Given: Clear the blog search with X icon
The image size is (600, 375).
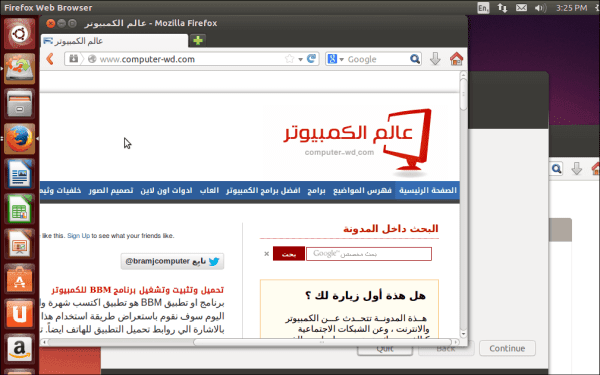Looking at the screenshot, I should pos(267,254).
